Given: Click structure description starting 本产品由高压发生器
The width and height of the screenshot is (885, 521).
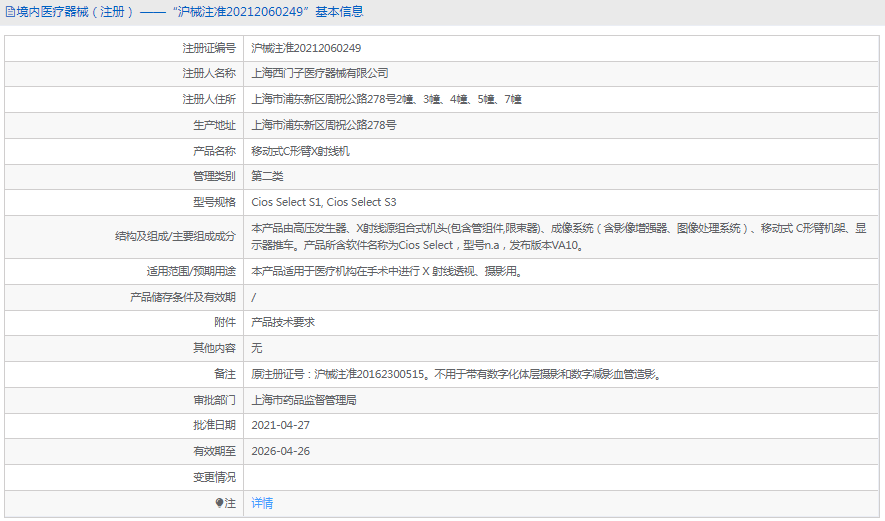Looking at the screenshot, I should 559,237.
